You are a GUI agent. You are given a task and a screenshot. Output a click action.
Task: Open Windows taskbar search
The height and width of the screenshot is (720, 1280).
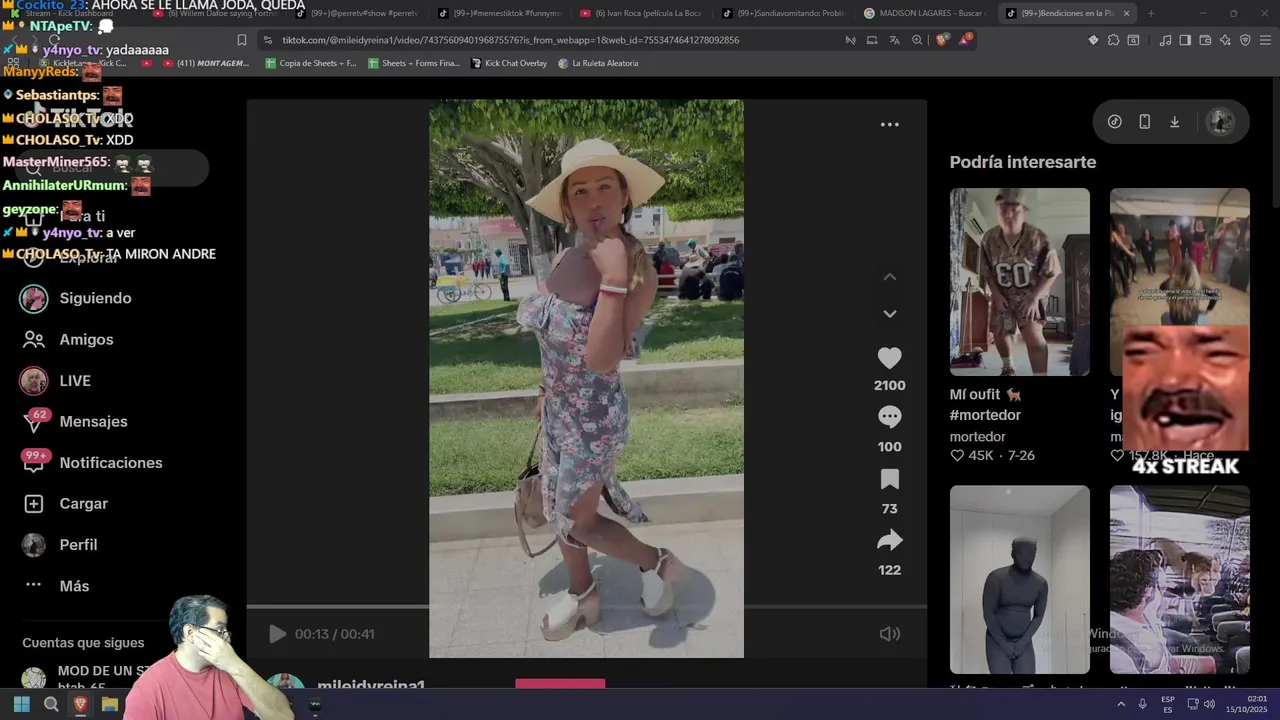click(51, 704)
